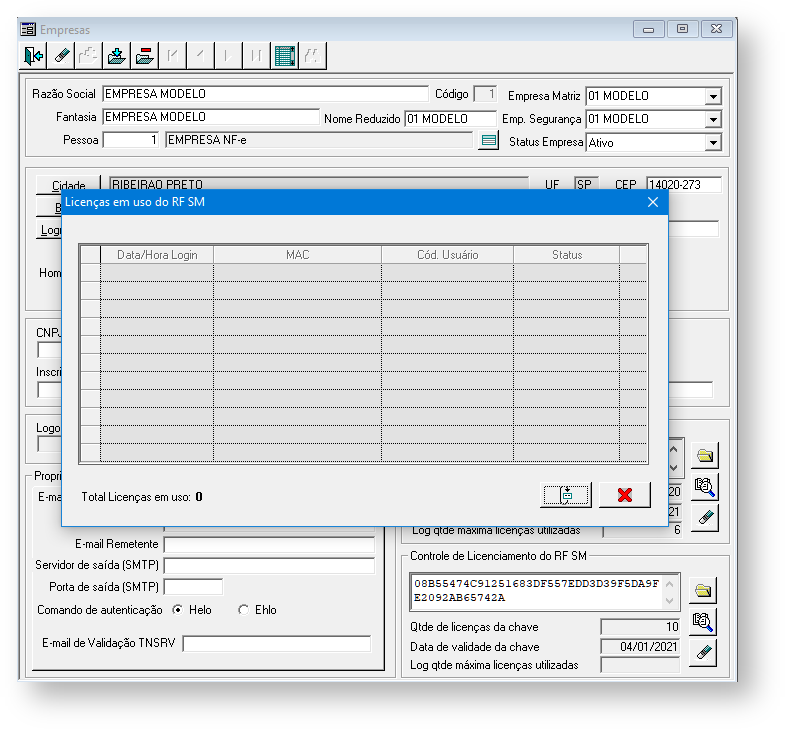Click the CEP field with 14020-273

click(x=684, y=185)
